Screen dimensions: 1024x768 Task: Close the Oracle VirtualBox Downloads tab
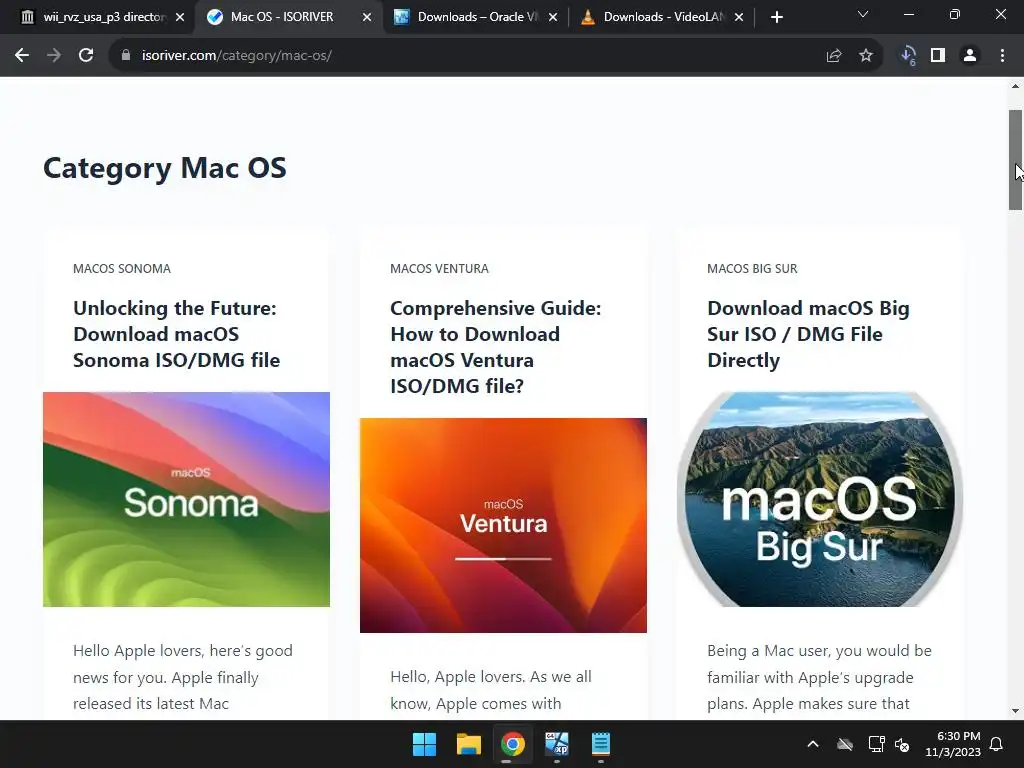click(x=553, y=18)
